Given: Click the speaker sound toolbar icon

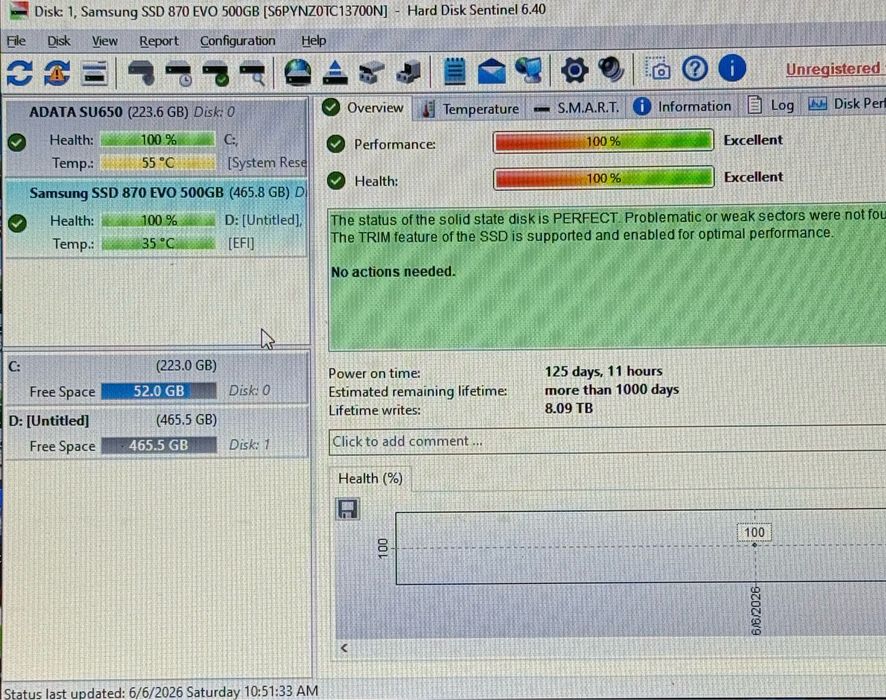Looking at the screenshot, I should pos(611,69).
